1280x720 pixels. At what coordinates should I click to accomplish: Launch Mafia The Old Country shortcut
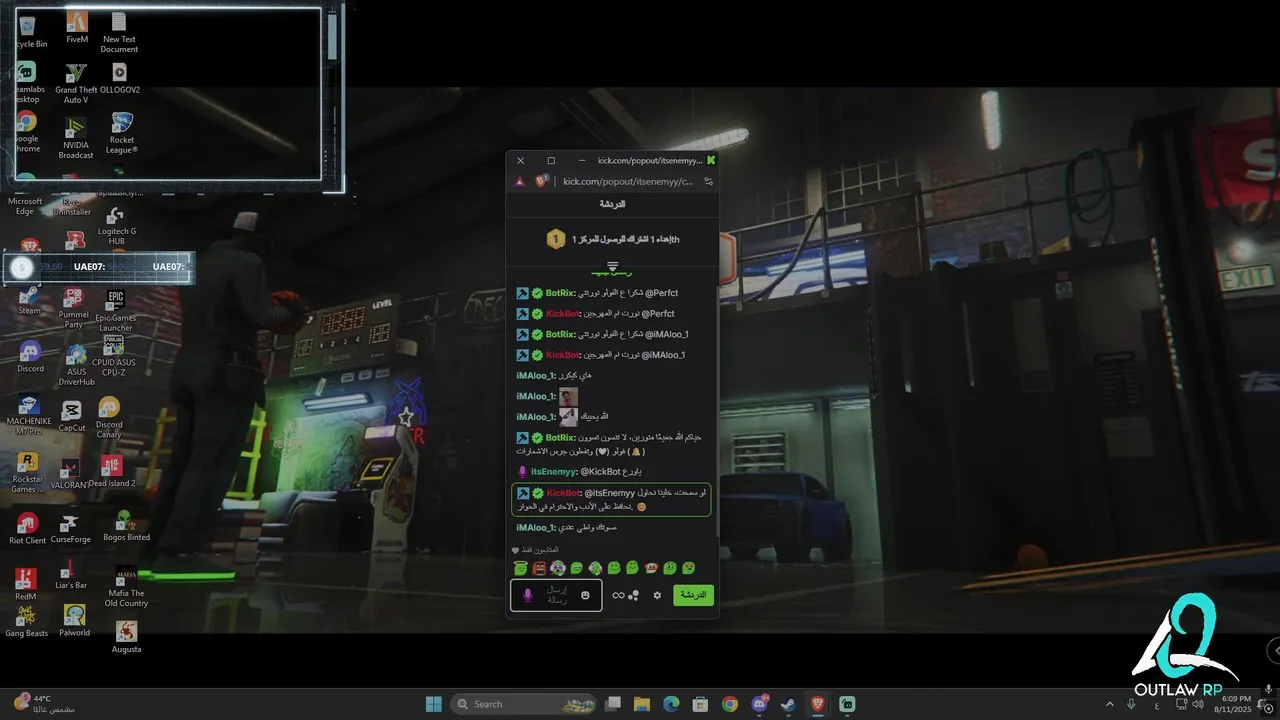point(126,587)
